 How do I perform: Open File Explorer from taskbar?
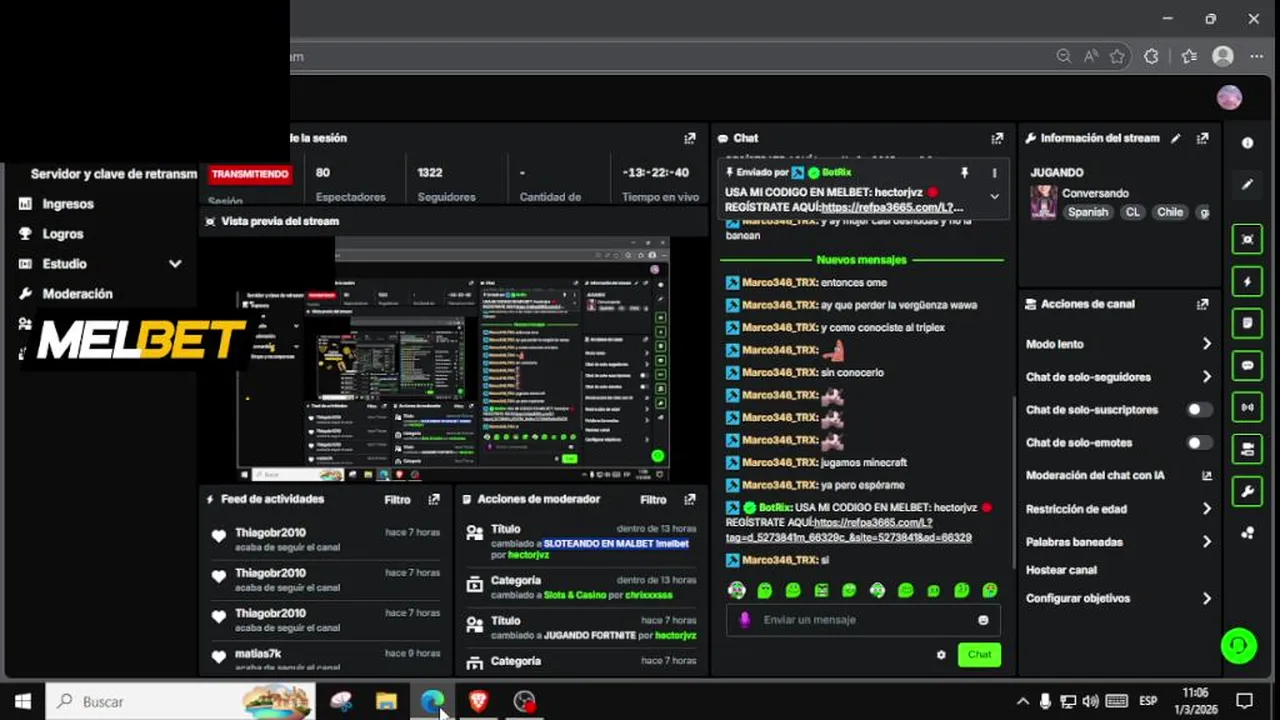[386, 702]
